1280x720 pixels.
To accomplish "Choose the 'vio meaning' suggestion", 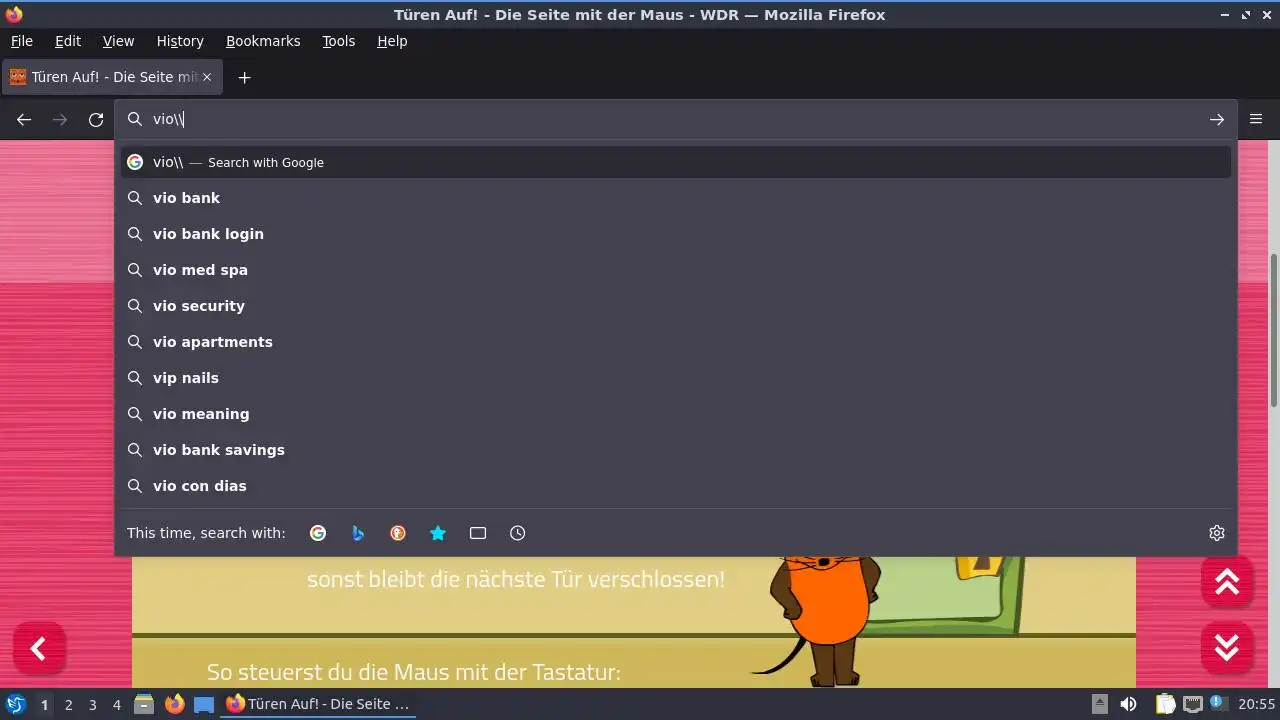I will [x=676, y=414].
